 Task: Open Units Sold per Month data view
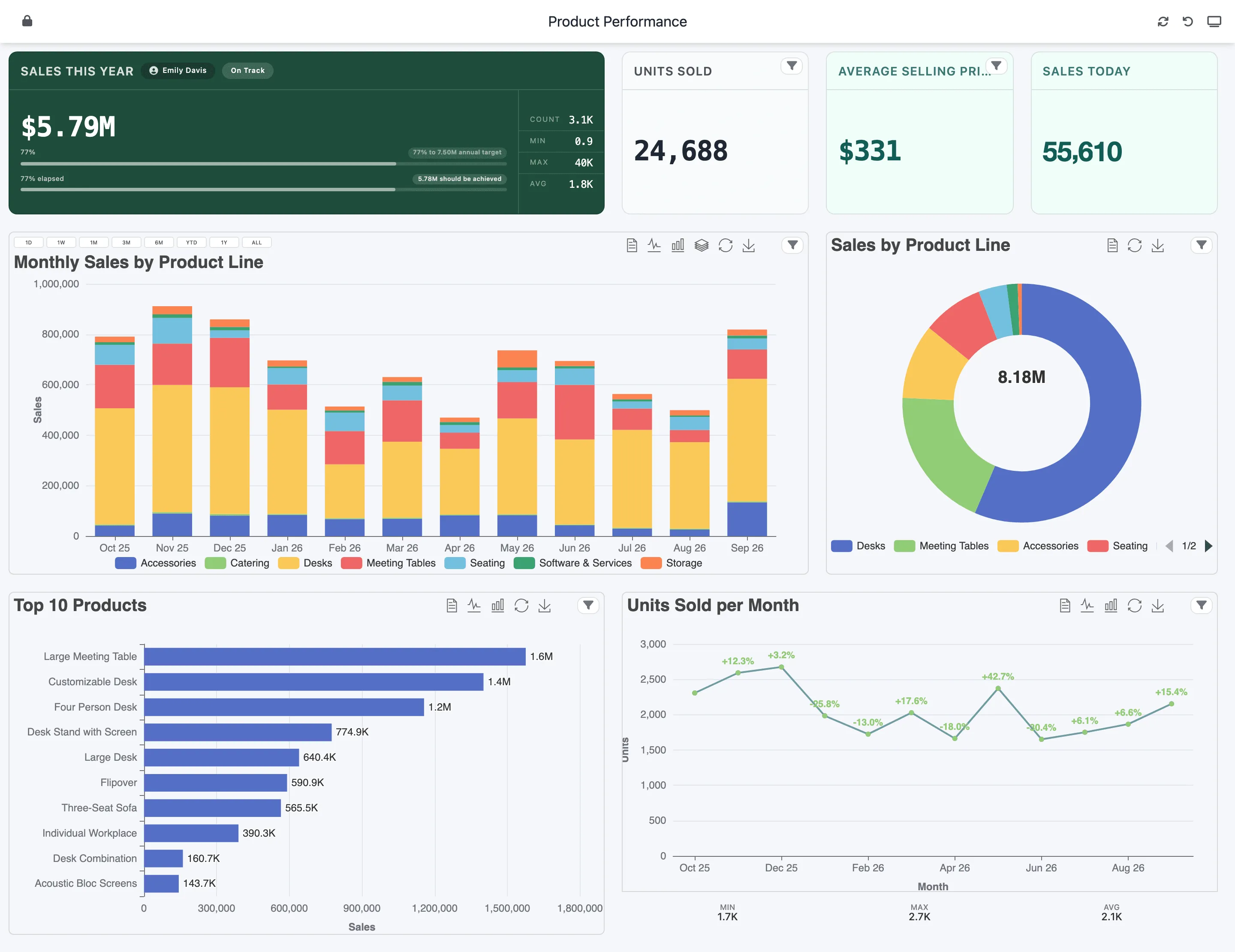[x=1065, y=606]
